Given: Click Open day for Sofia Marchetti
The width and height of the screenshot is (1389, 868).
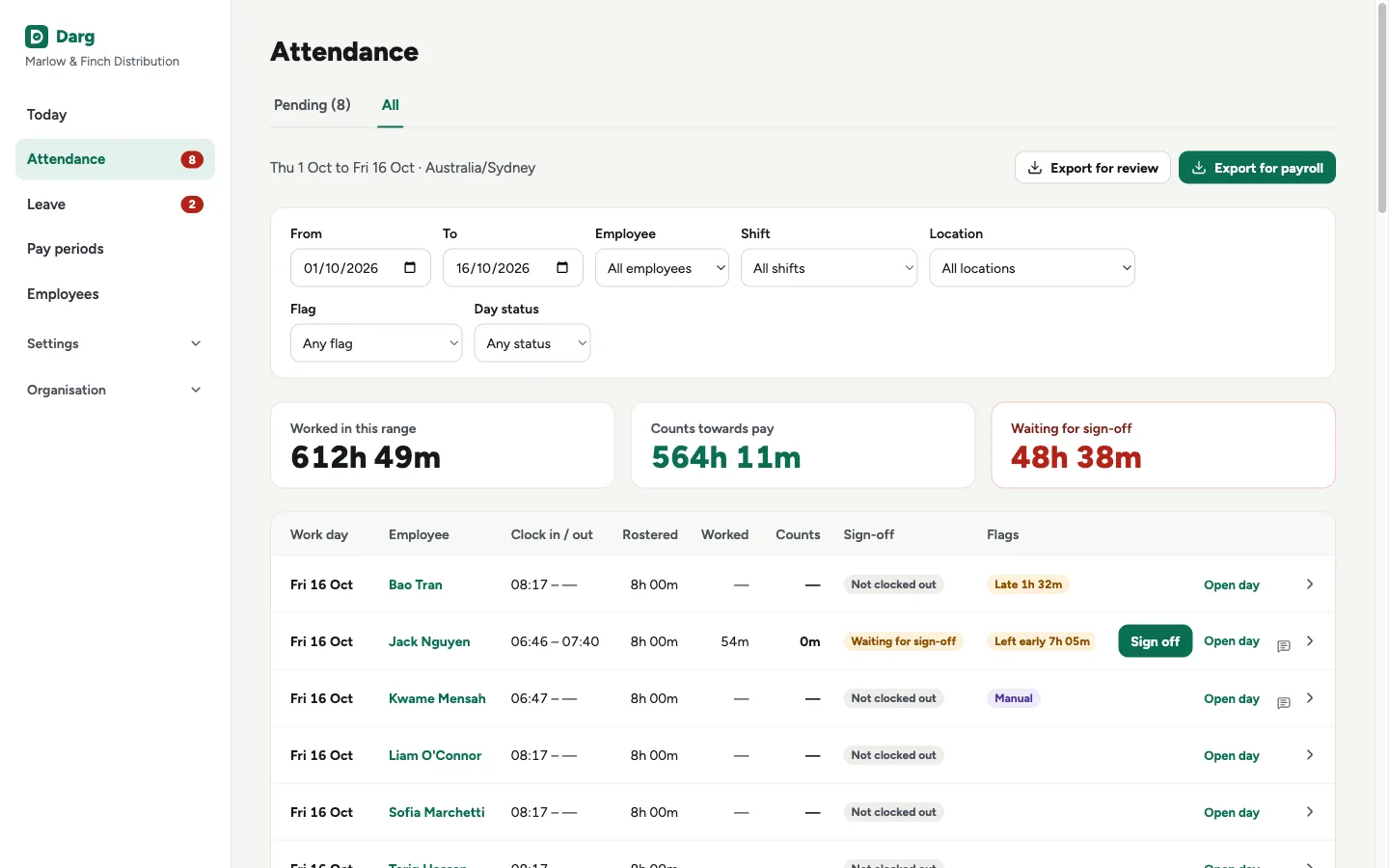Looking at the screenshot, I should pos(1232,812).
